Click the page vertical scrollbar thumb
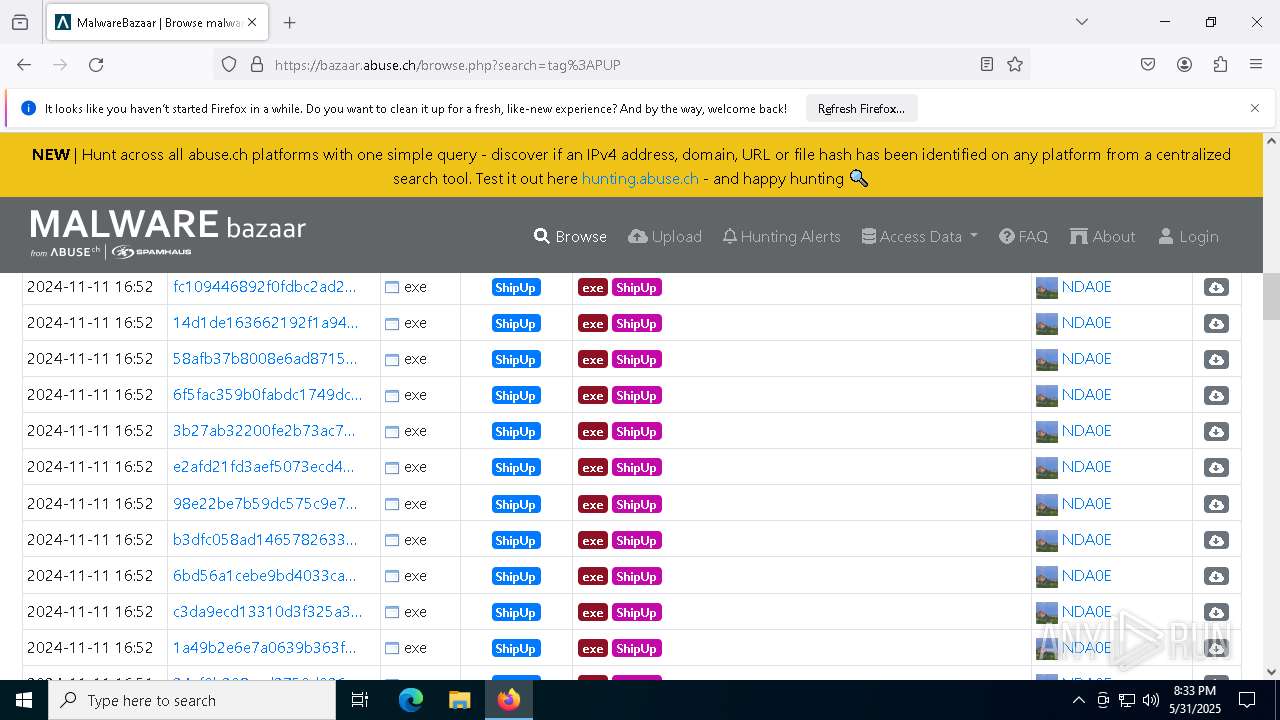The image size is (1280, 720). point(1271,296)
